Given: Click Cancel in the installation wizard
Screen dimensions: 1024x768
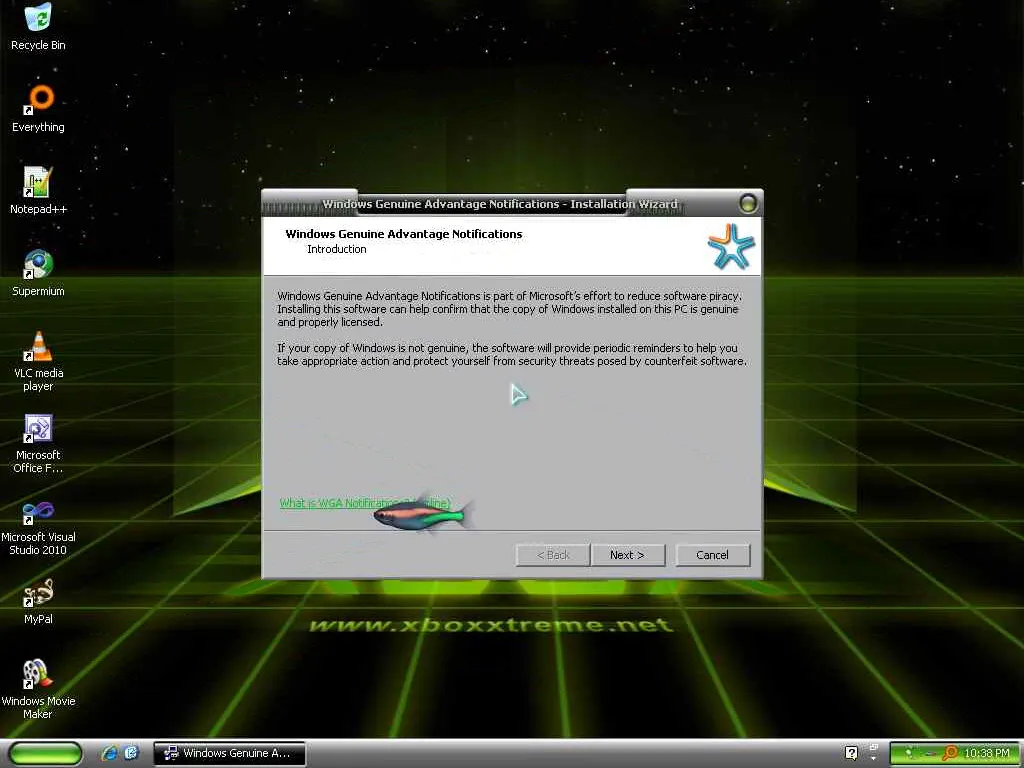Looking at the screenshot, I should (x=712, y=555).
